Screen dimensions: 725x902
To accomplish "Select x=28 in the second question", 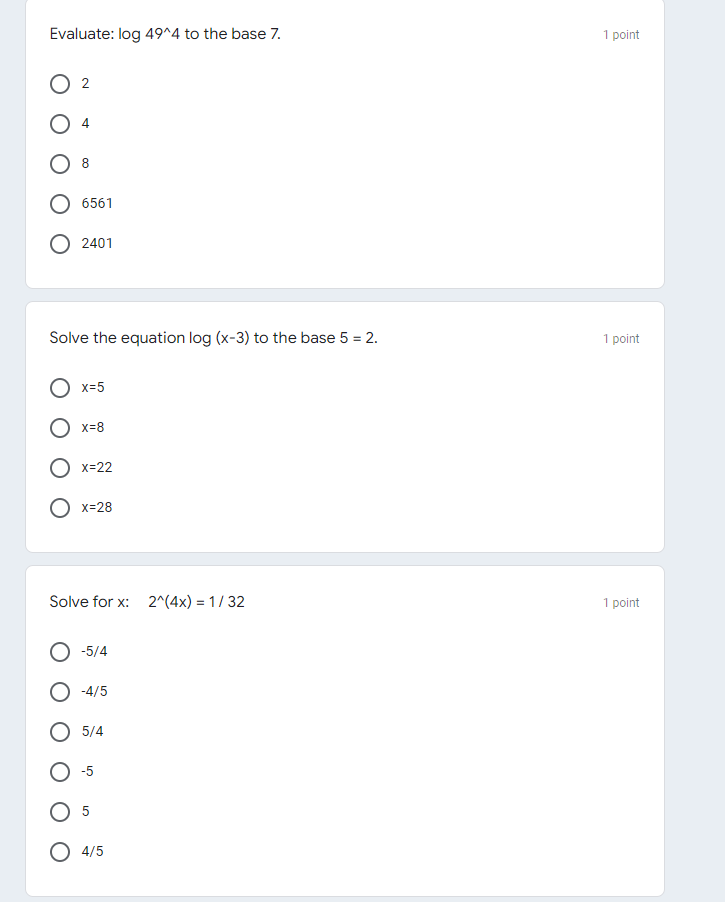I will 61,508.
